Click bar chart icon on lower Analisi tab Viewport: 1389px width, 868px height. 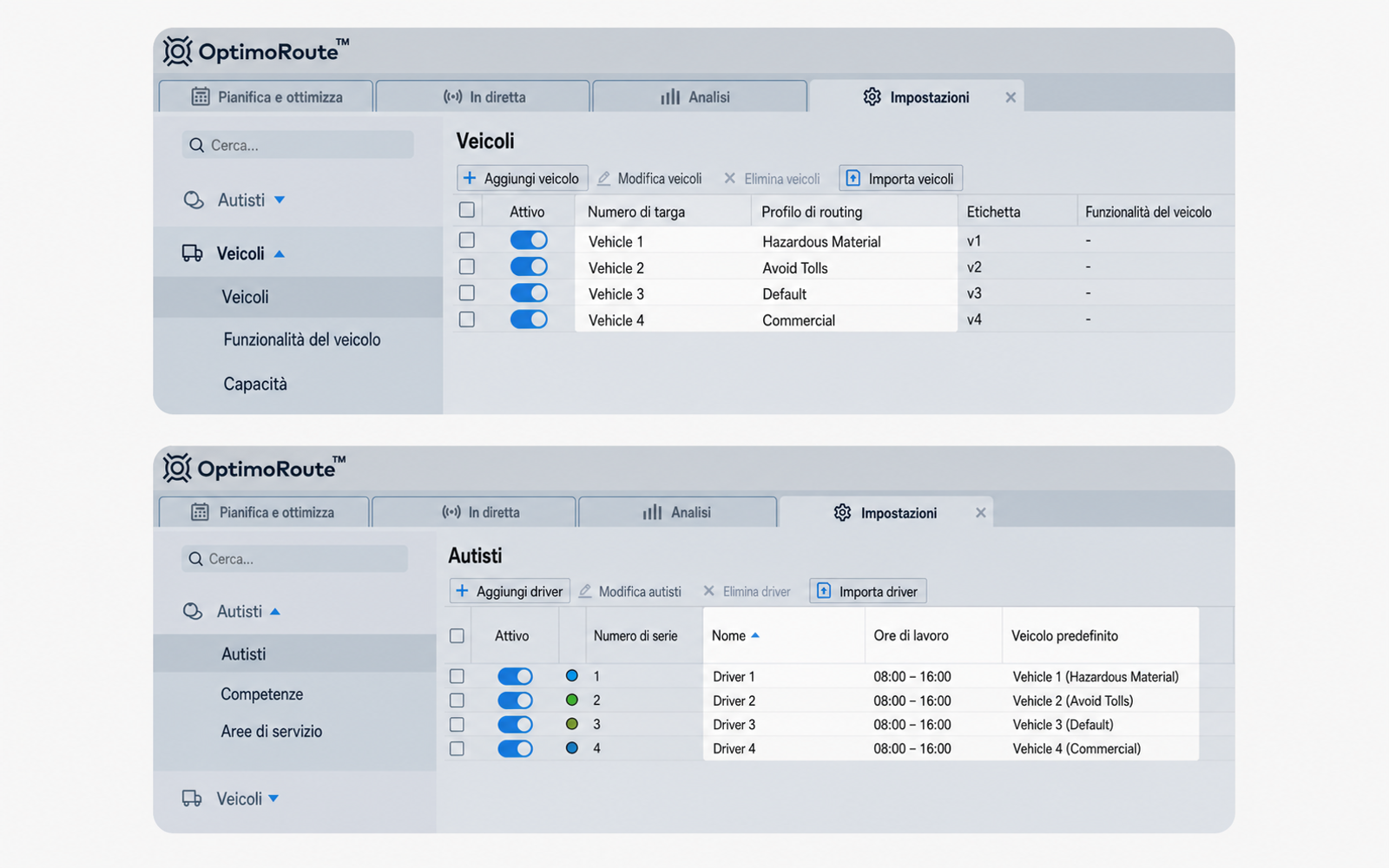pos(652,512)
